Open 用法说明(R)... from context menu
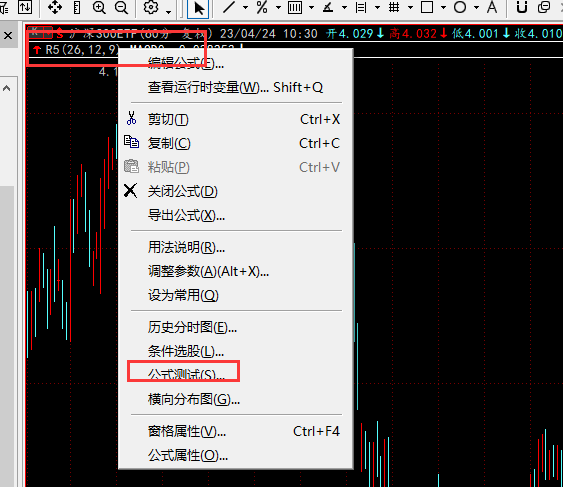 point(236,247)
